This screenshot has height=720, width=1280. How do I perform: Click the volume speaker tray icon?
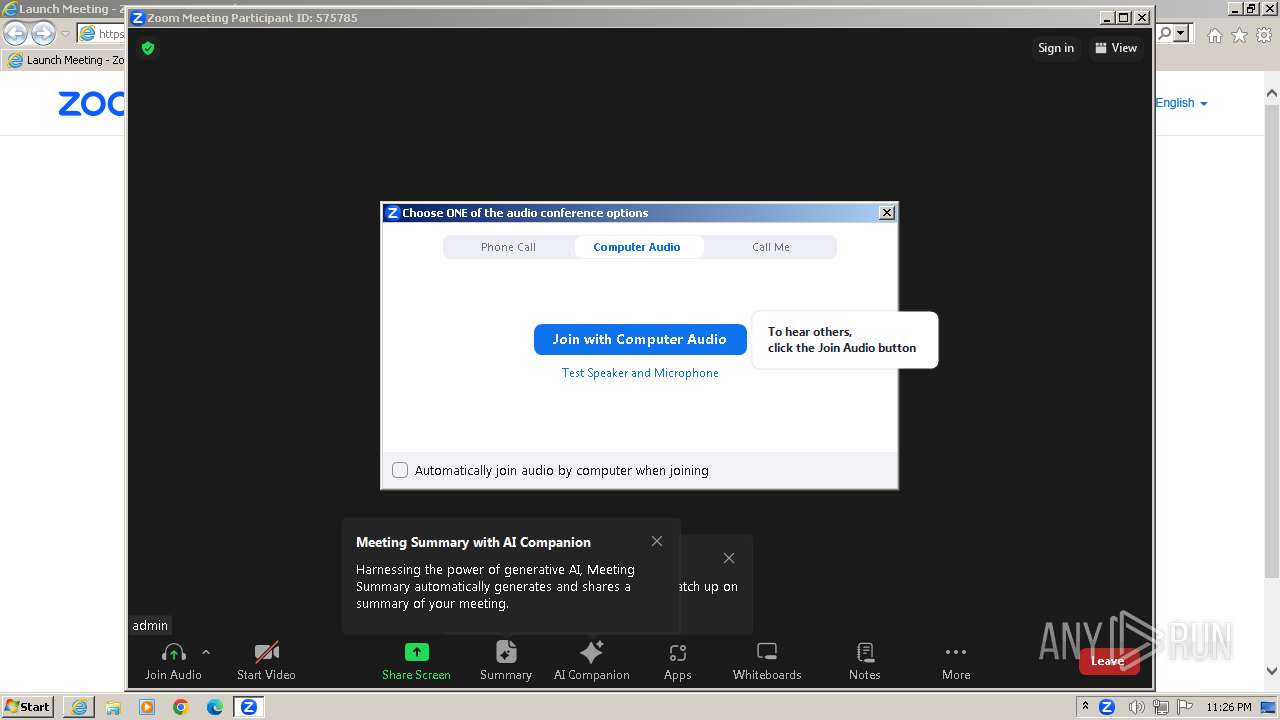(x=1136, y=707)
